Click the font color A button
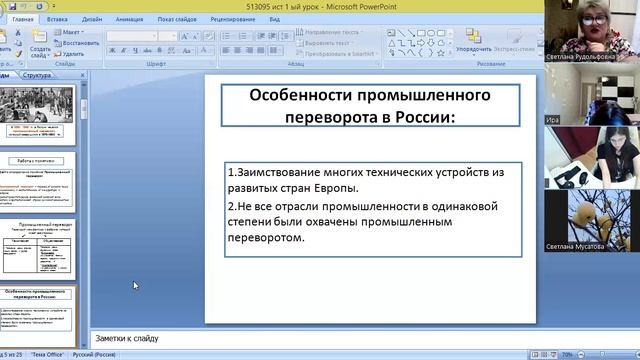This screenshot has width=640, height=360. pyautogui.click(x=203, y=51)
